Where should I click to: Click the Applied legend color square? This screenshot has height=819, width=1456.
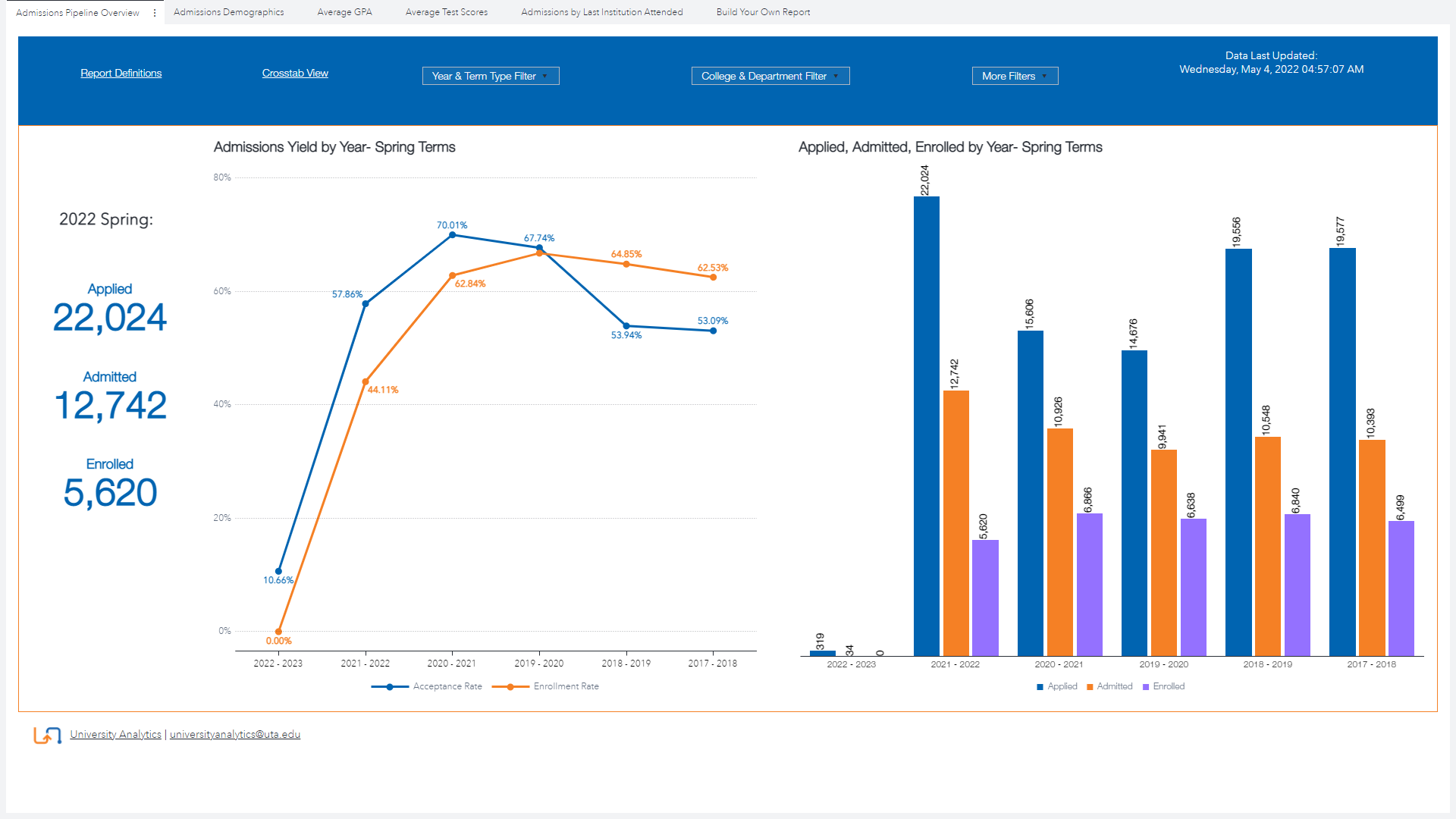coord(1040,687)
